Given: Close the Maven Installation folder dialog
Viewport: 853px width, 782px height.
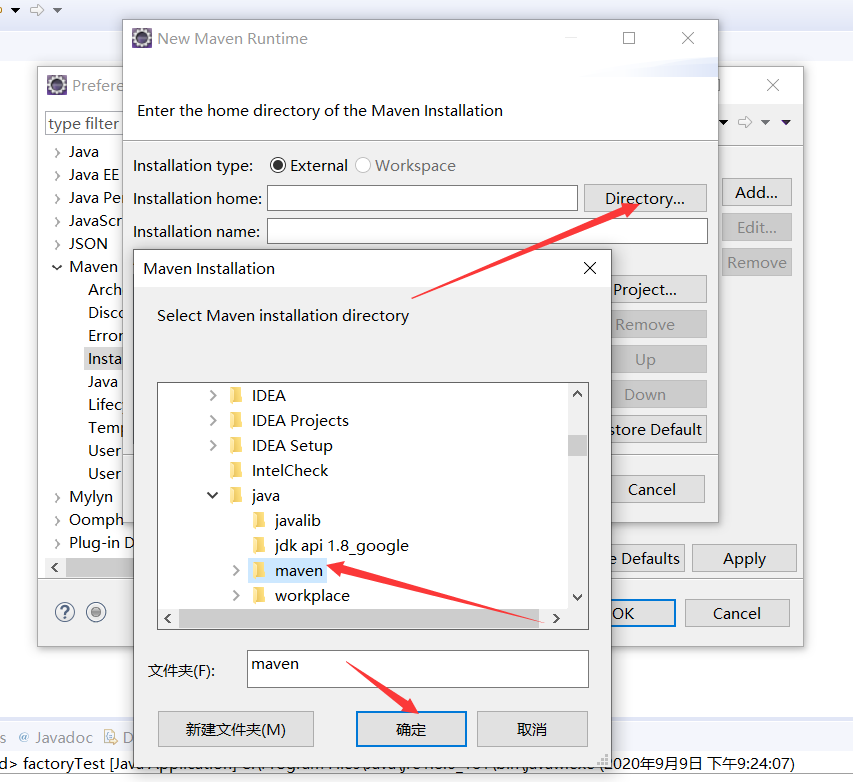Looking at the screenshot, I should [x=590, y=268].
